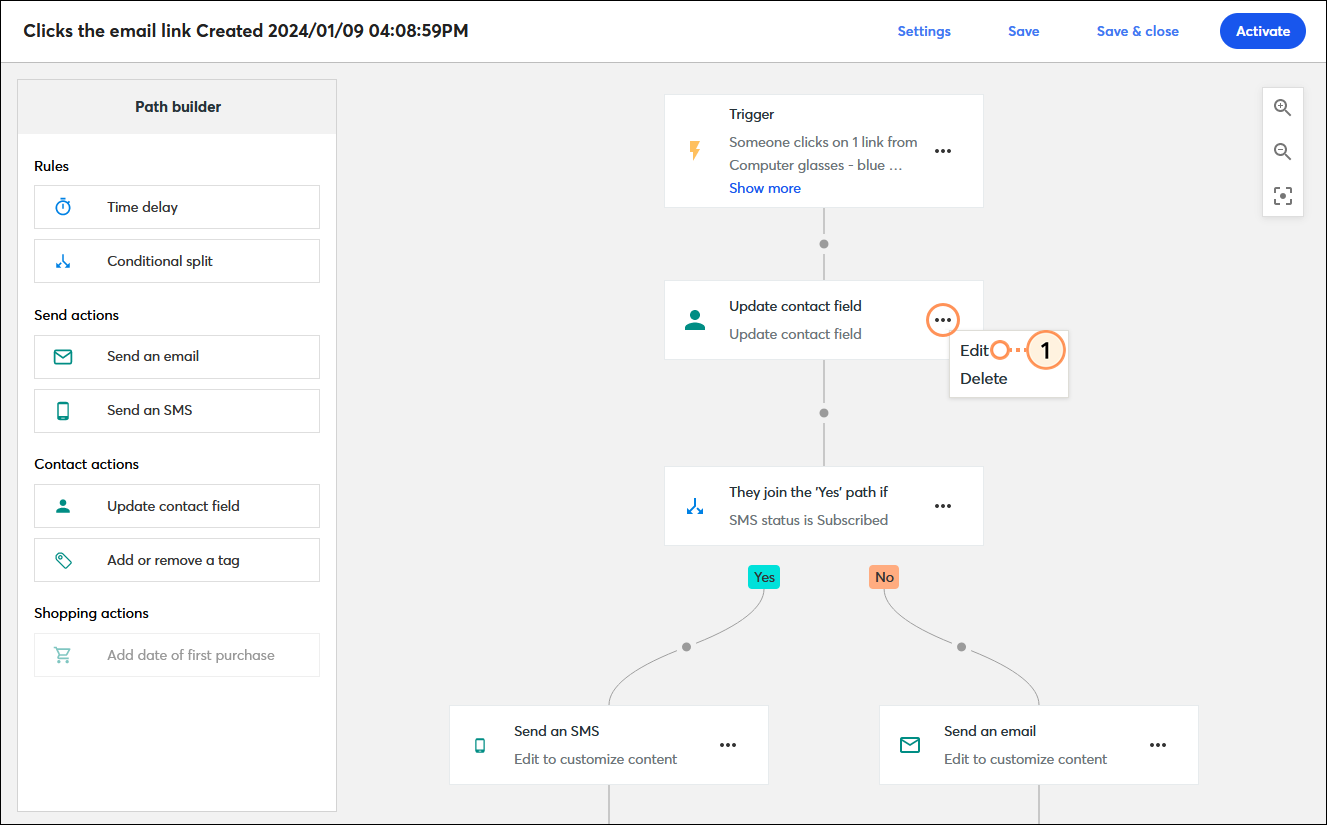1327x825 pixels.
Task: Activate the automation path
Action: (1263, 31)
